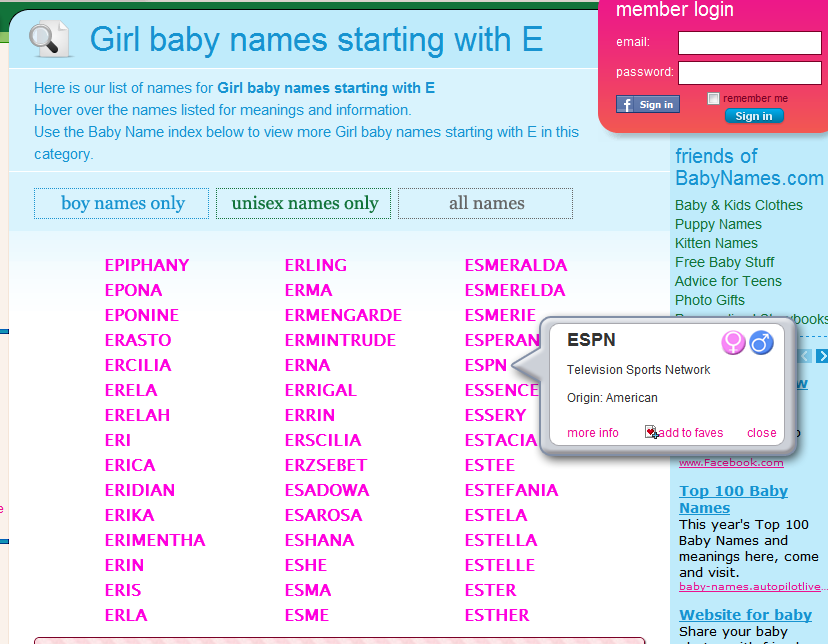
Task: Click the name ESMERIE
Action: pyautogui.click(x=500, y=315)
